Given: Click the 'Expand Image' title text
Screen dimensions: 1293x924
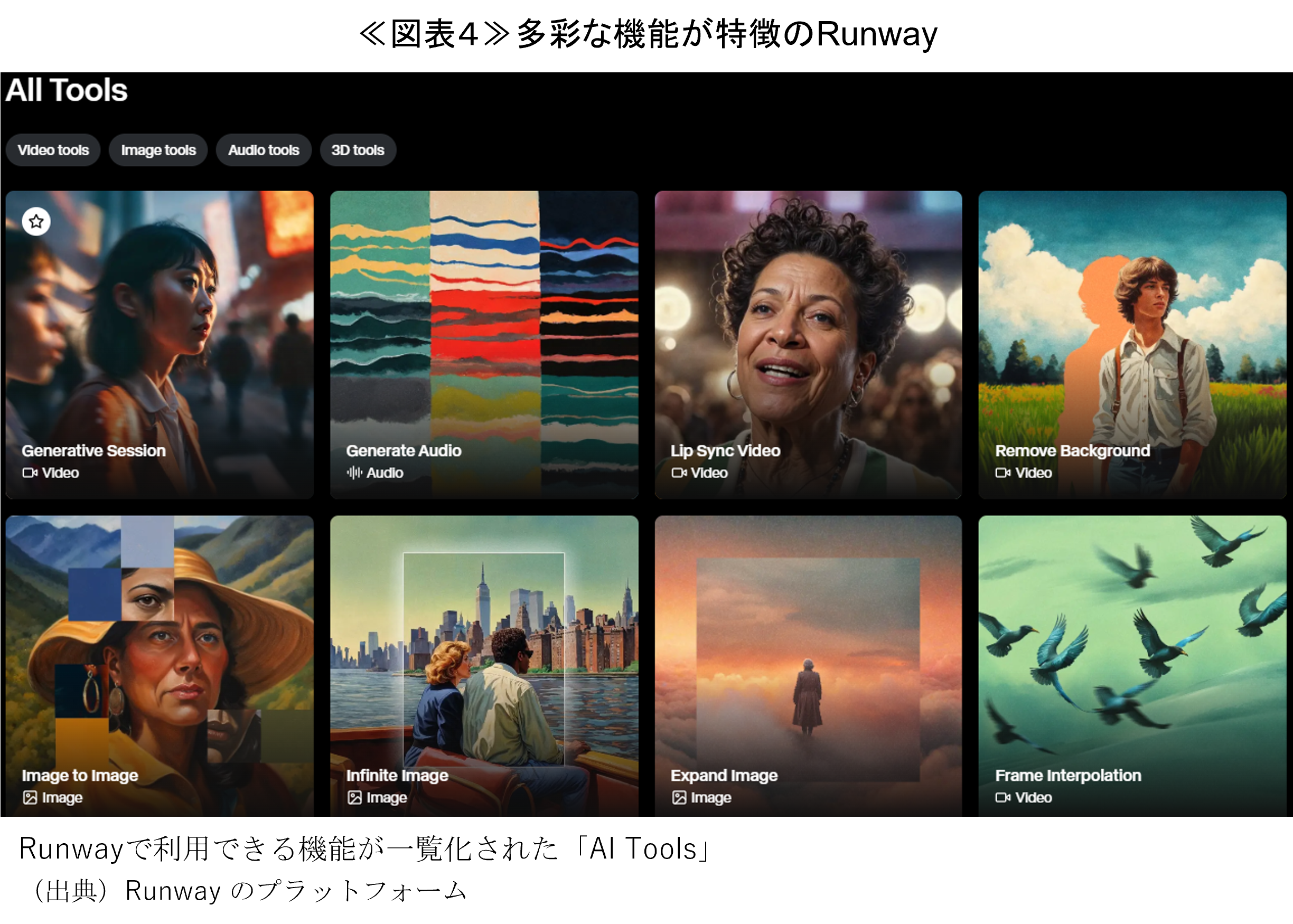Looking at the screenshot, I should tap(724, 776).
